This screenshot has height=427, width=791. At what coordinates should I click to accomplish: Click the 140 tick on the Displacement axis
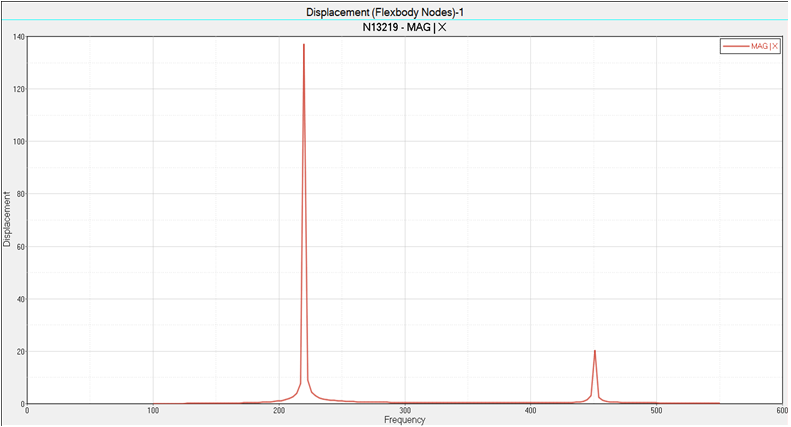pos(19,37)
